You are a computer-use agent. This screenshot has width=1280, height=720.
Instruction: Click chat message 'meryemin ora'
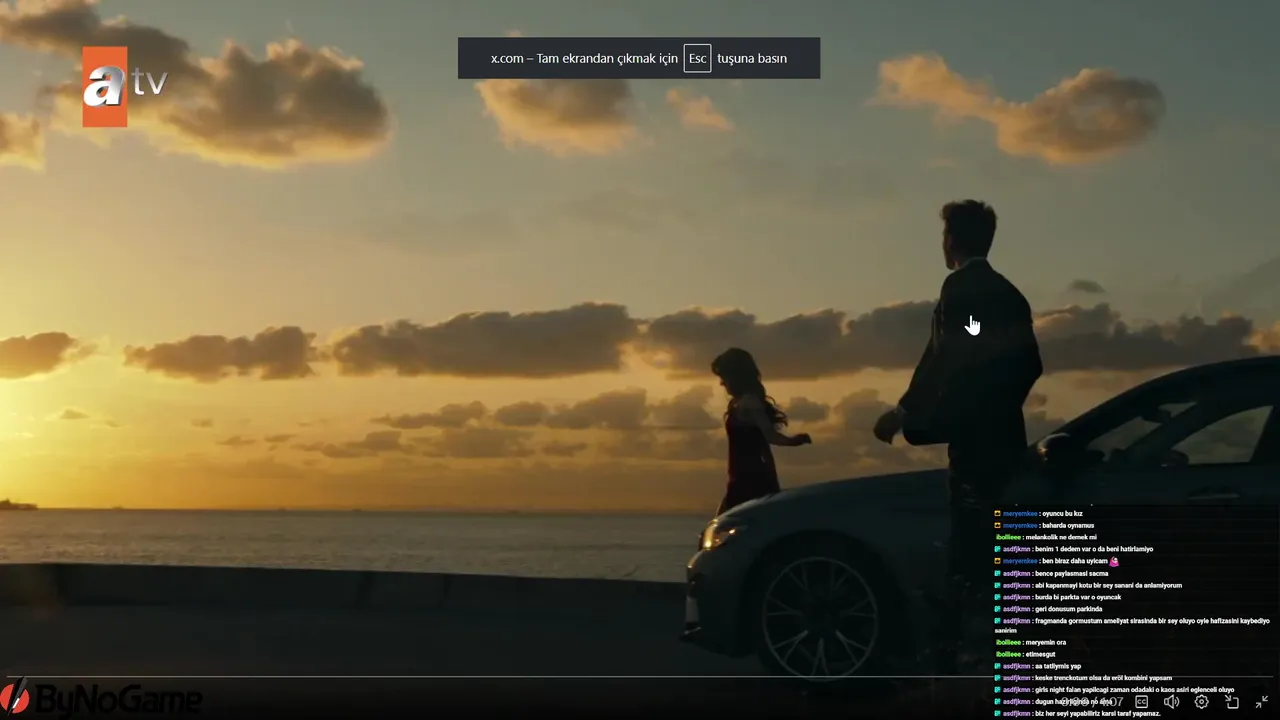click(1045, 643)
